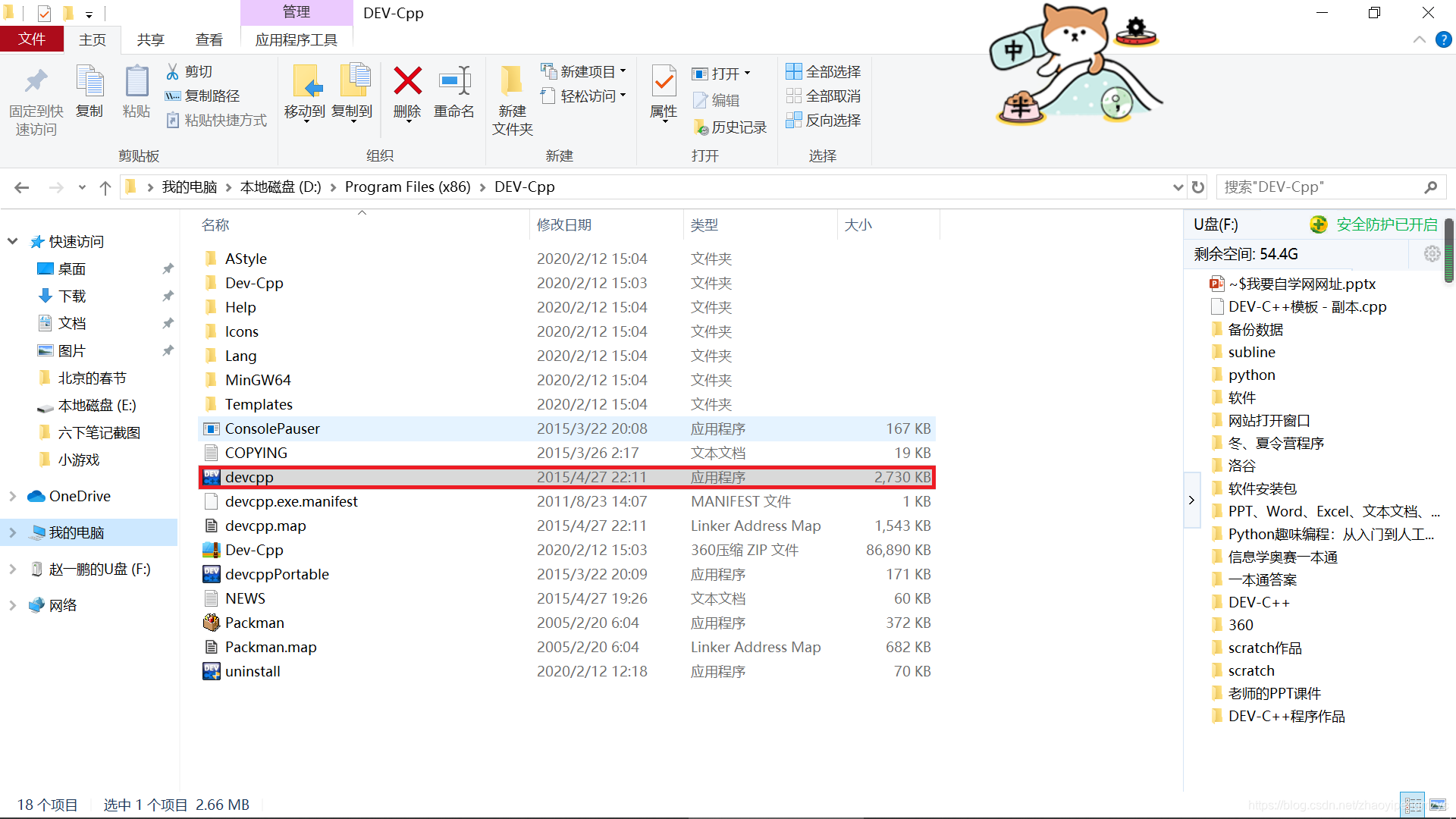
Task: Expand the Network (网络) node
Action: click(12, 605)
